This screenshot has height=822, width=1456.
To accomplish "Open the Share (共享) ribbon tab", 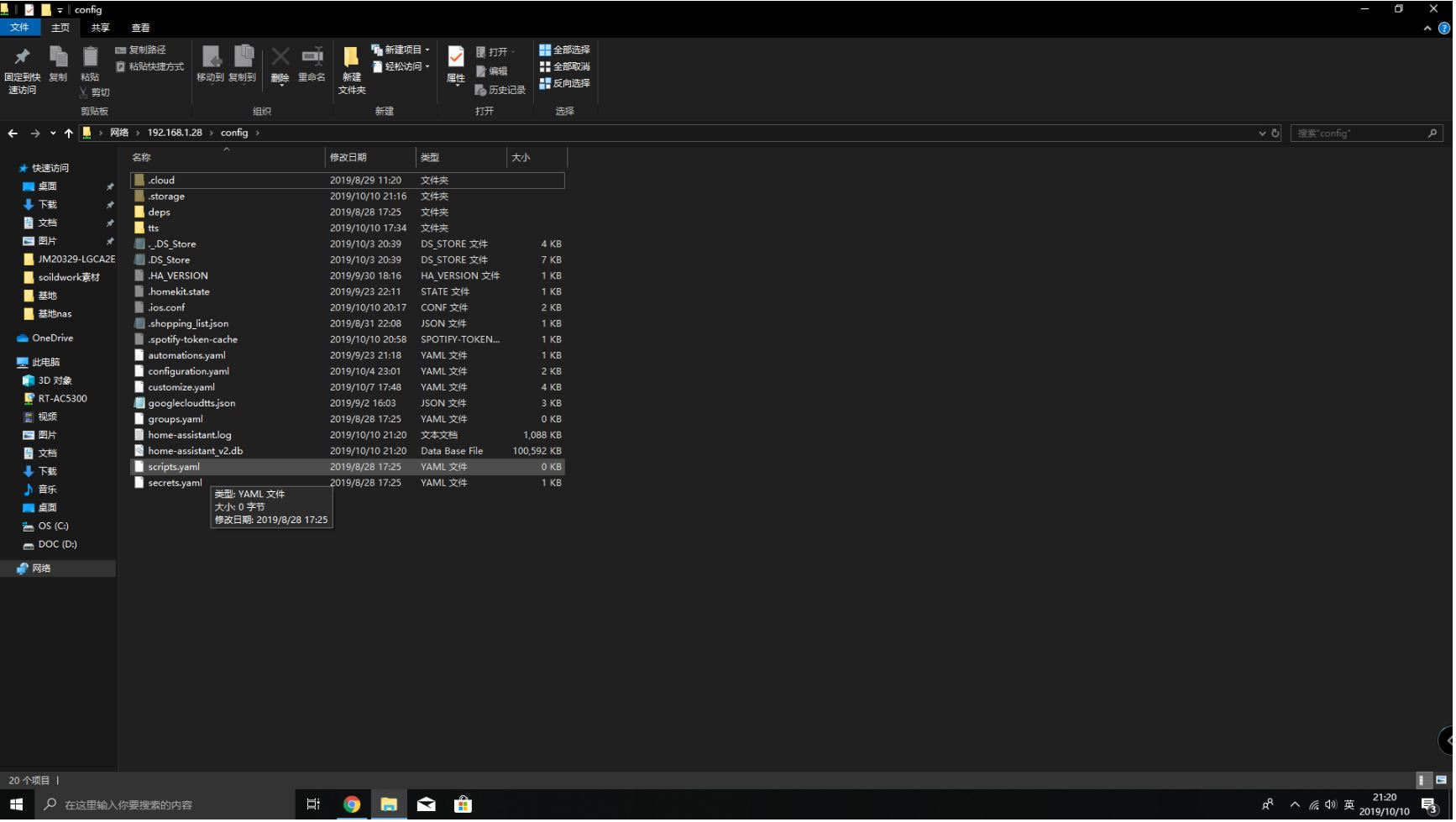I will pos(100,29).
